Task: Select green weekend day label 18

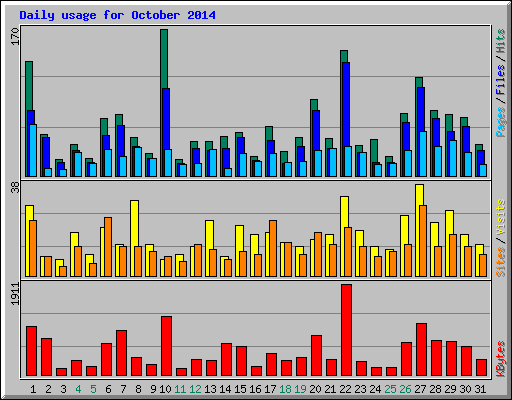Action: [x=285, y=389]
